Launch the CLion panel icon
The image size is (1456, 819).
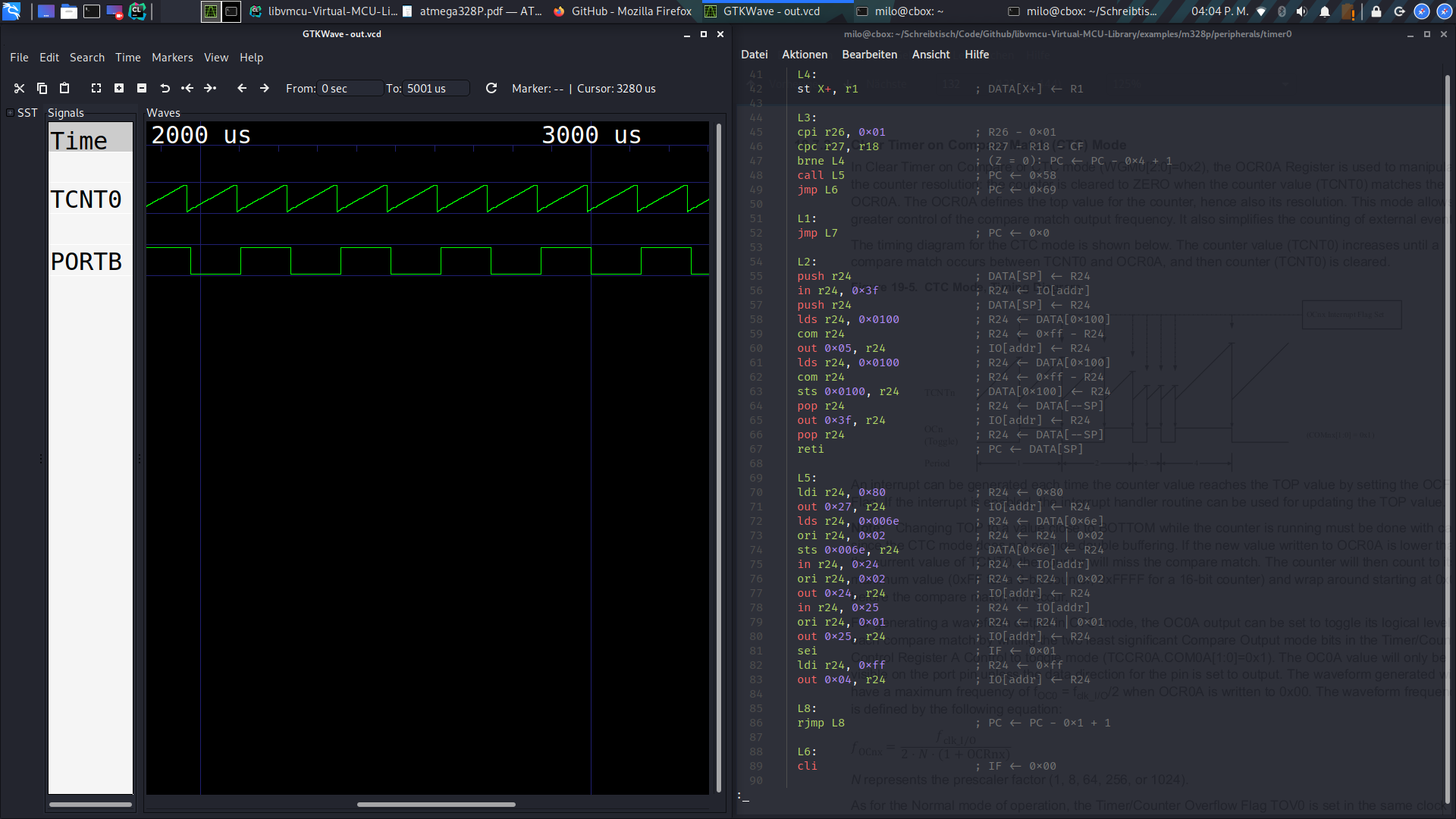pos(137,11)
